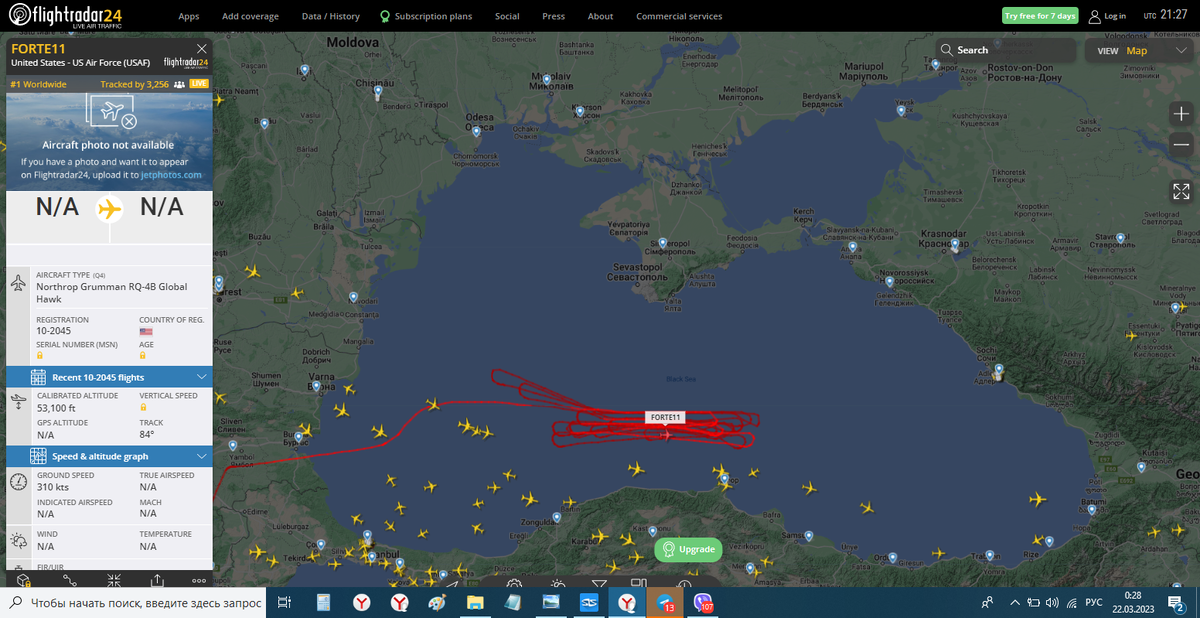
Task: Close the FORTE11 flight details panel
Action: (x=202, y=48)
